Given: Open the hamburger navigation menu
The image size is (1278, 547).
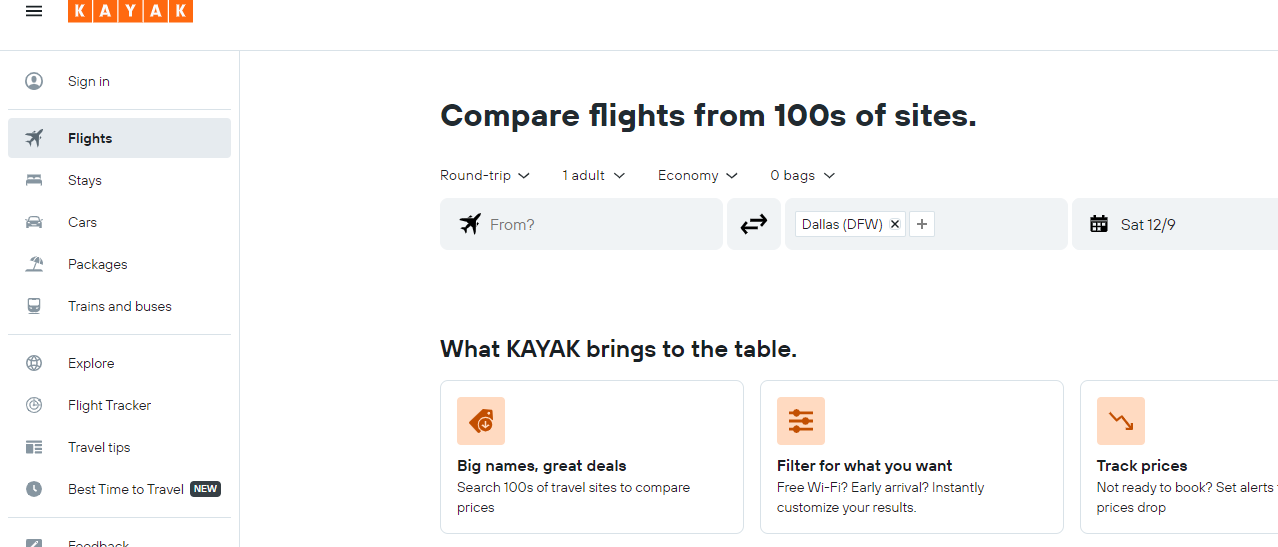Looking at the screenshot, I should (x=34, y=11).
